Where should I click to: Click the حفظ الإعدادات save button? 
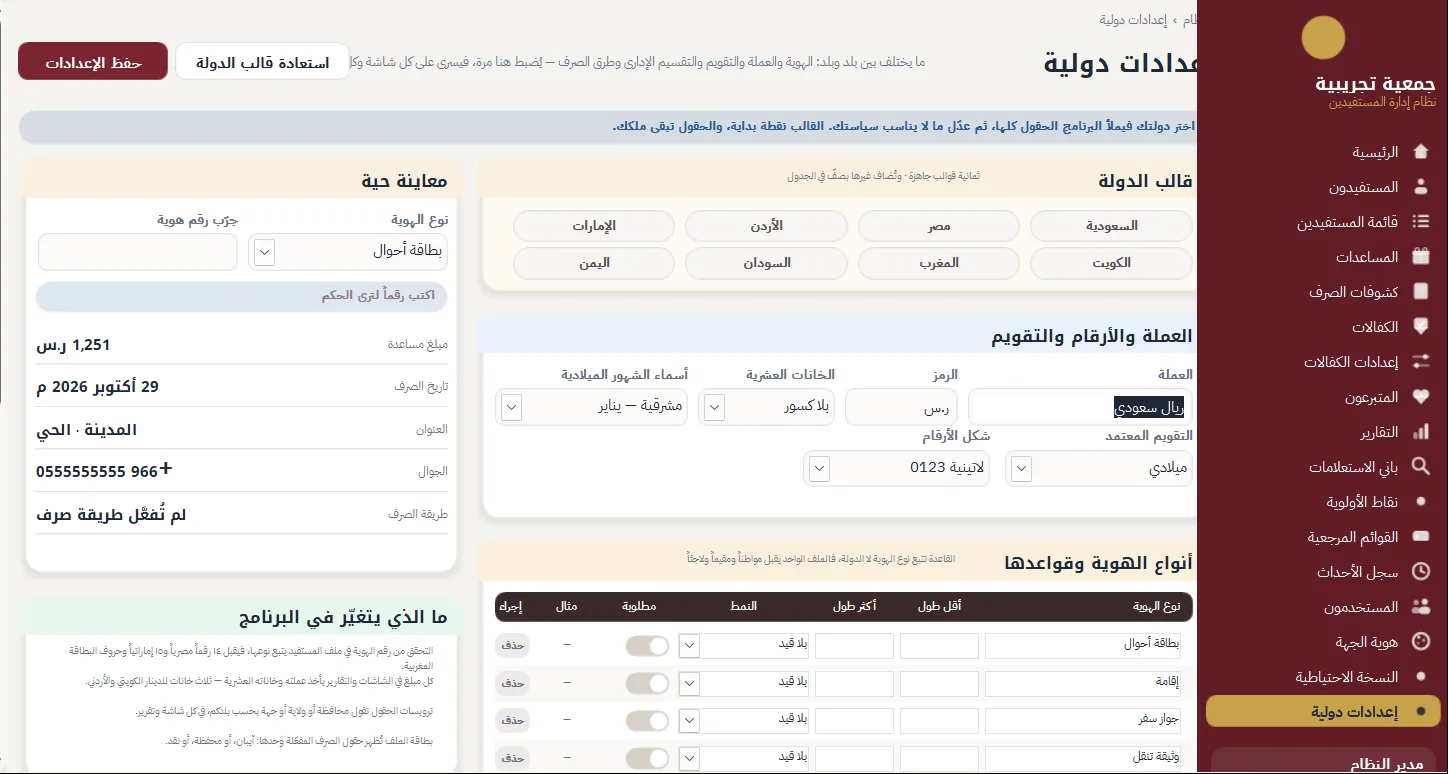click(93, 61)
